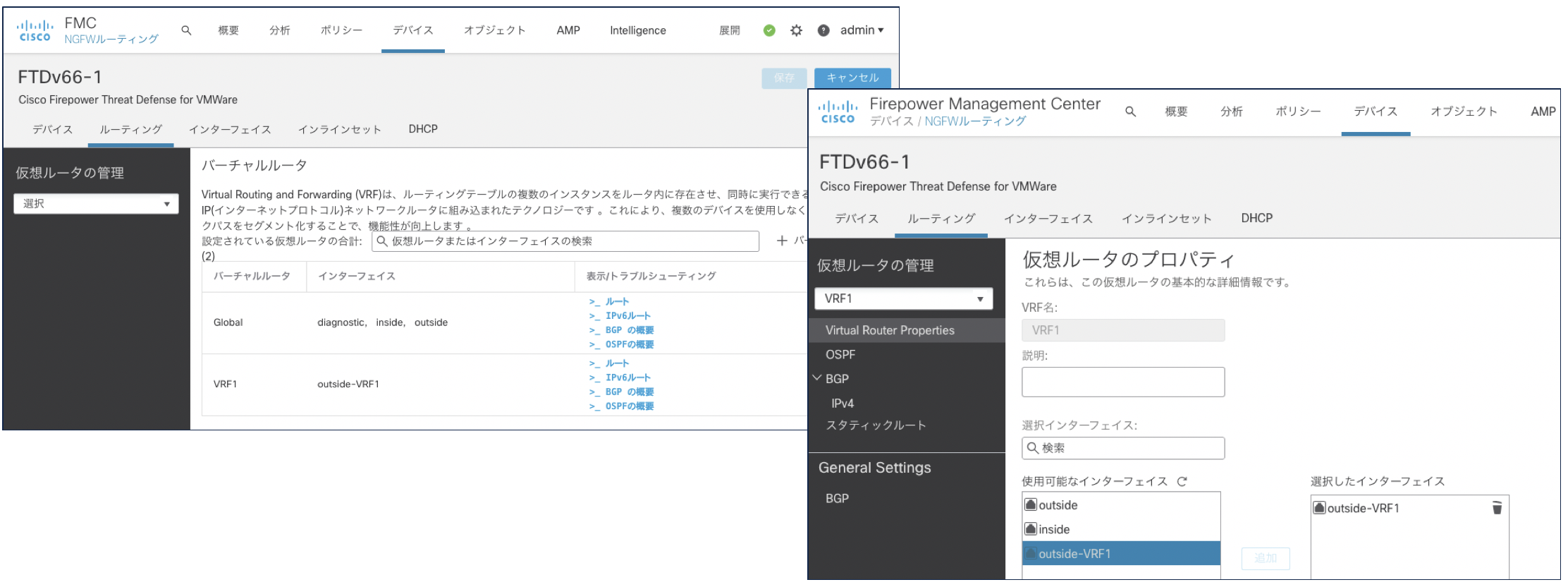Click the help question mark icon
This screenshot has height=587, width=1568.
pyautogui.click(x=823, y=30)
